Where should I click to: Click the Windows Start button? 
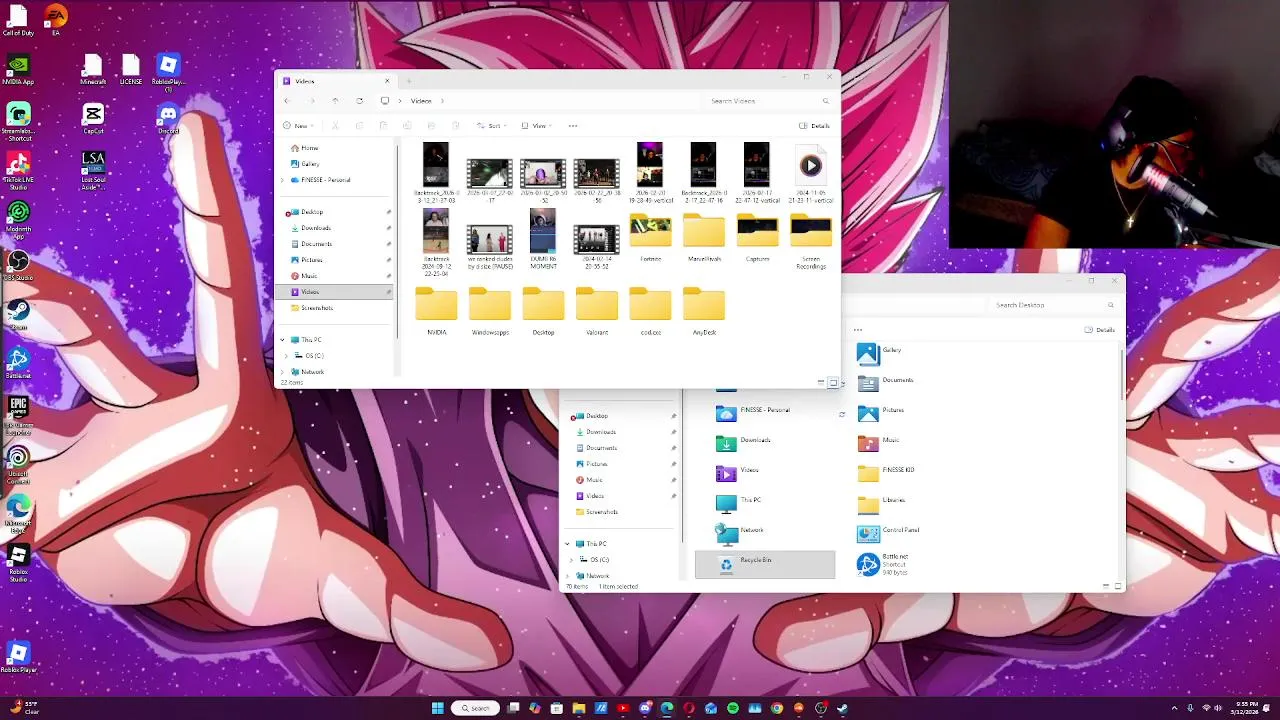(437, 708)
